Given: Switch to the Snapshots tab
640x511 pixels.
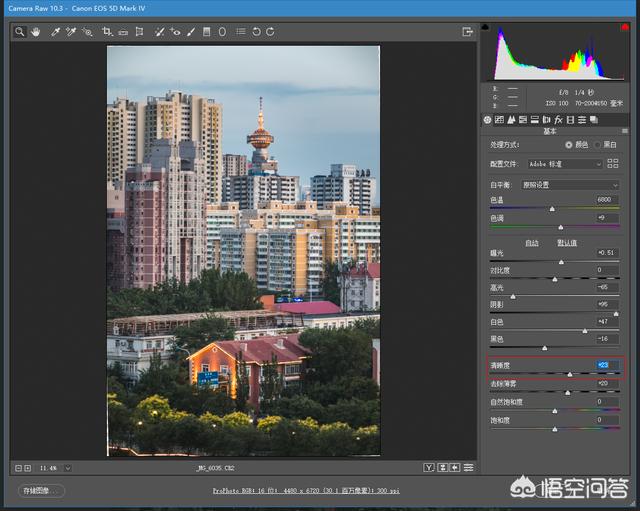Looking at the screenshot, I should click(x=594, y=120).
